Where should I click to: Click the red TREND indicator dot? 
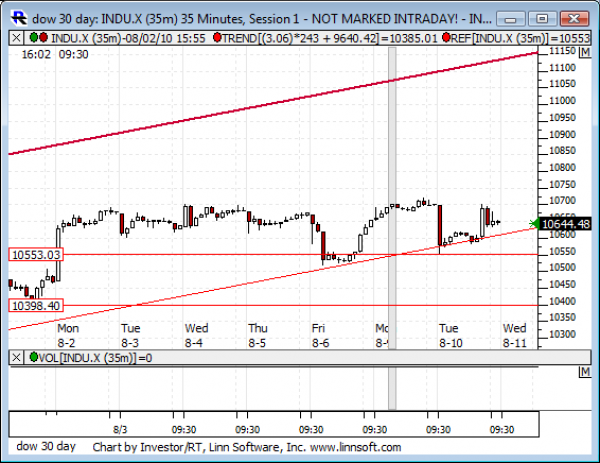pyautogui.click(x=217, y=37)
